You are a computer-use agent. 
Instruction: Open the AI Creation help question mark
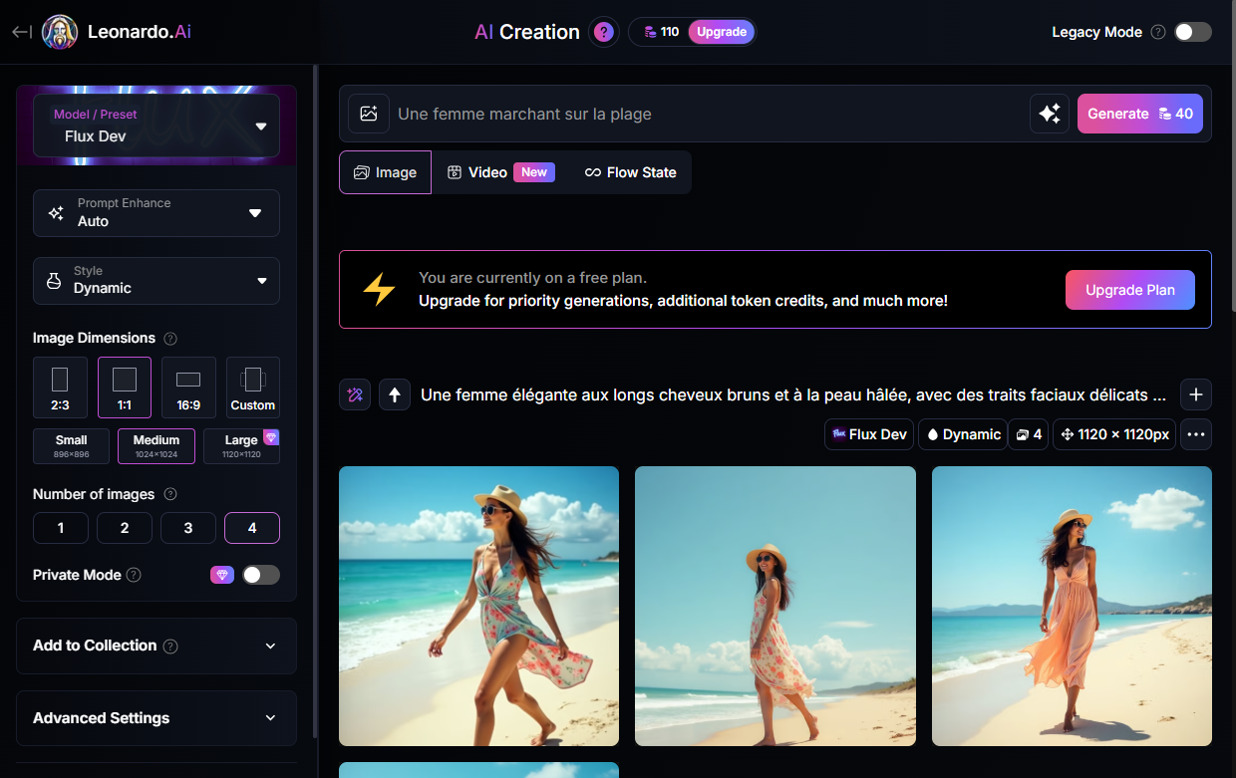coord(603,32)
